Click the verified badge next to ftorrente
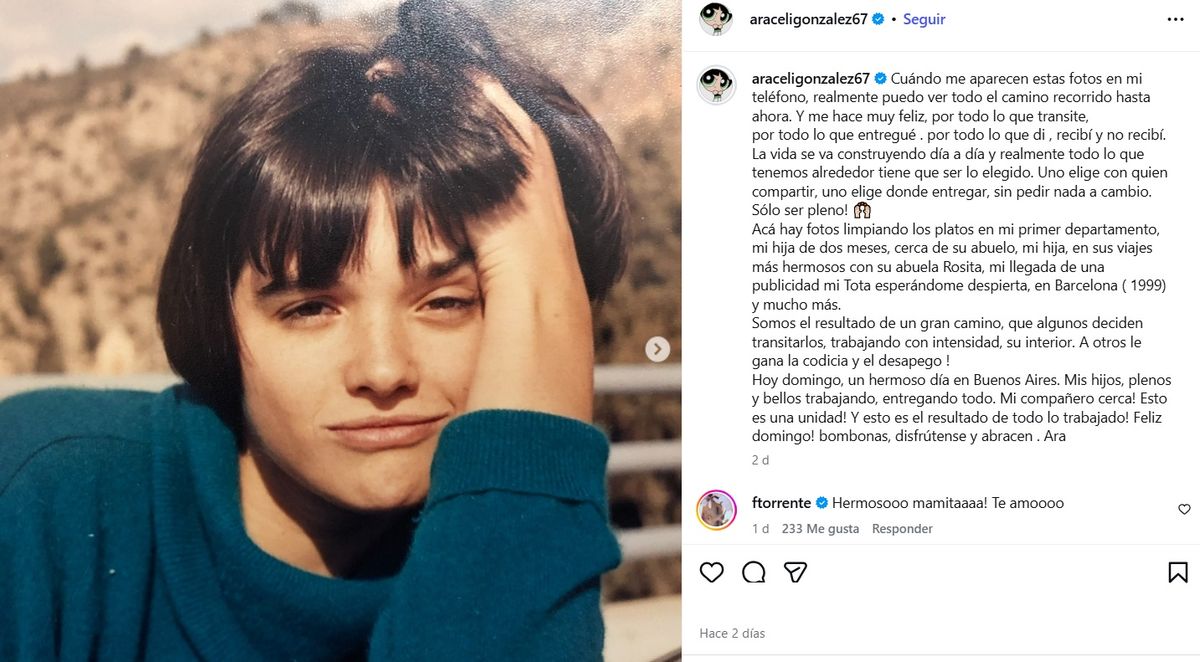 pos(822,503)
